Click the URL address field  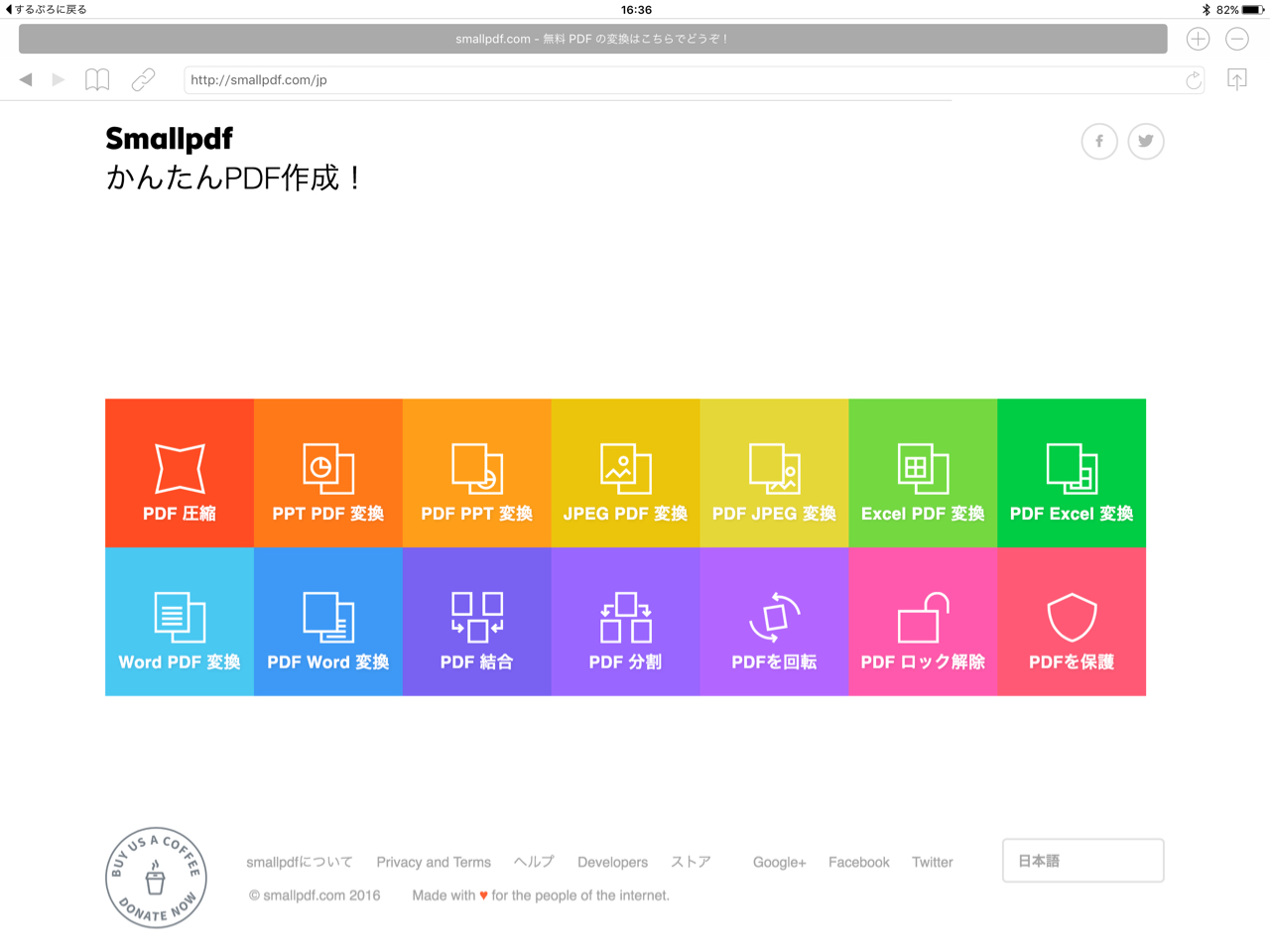pyautogui.click(x=695, y=79)
